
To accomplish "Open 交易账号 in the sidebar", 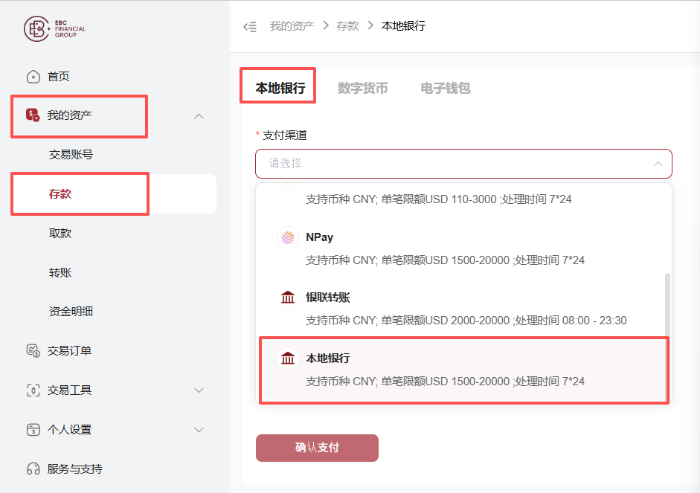I will pos(71,155).
